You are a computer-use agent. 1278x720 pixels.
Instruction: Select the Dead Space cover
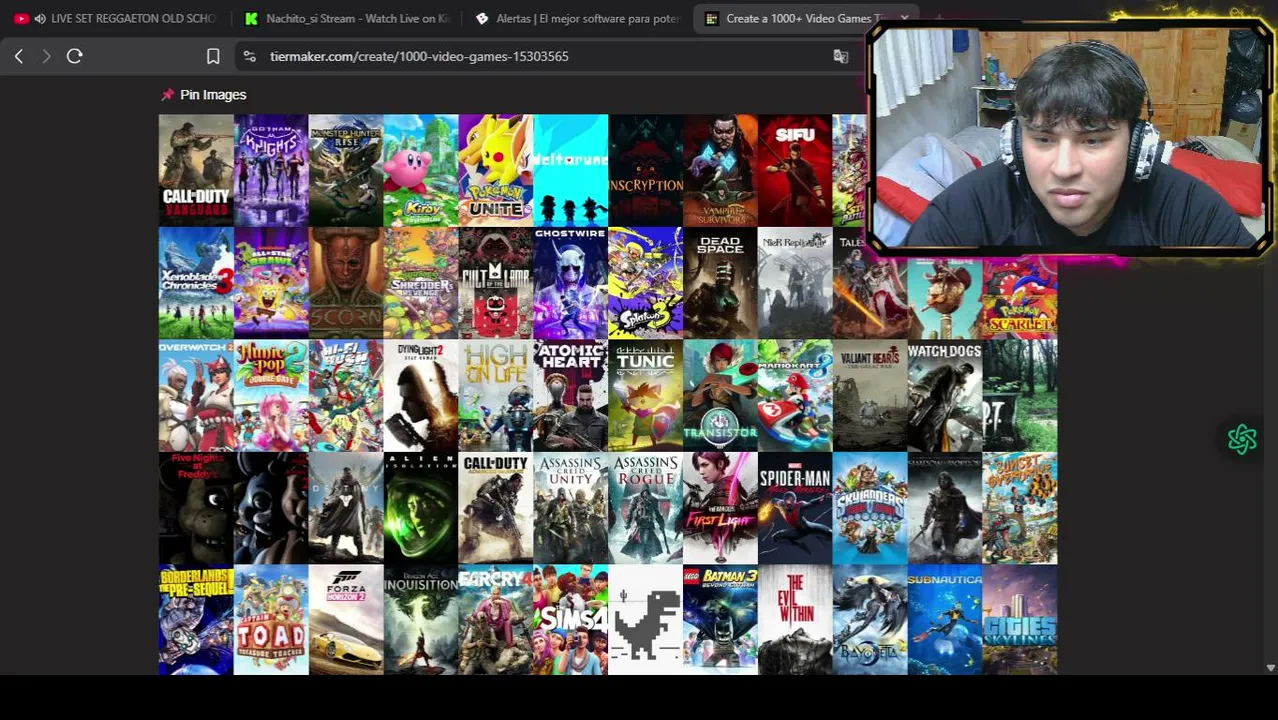pyautogui.click(x=721, y=283)
